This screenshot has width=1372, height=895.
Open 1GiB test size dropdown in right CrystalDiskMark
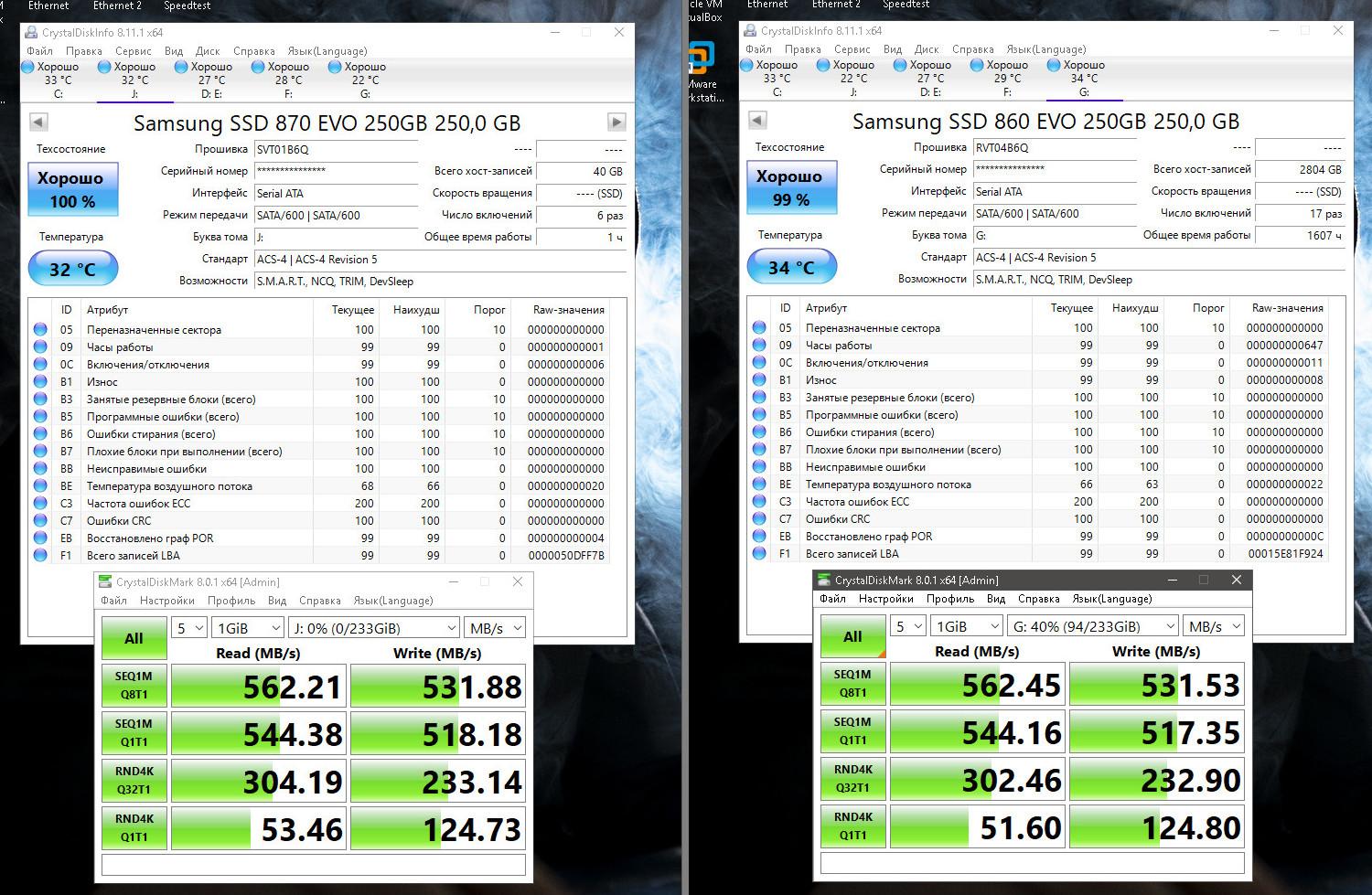tap(966, 626)
